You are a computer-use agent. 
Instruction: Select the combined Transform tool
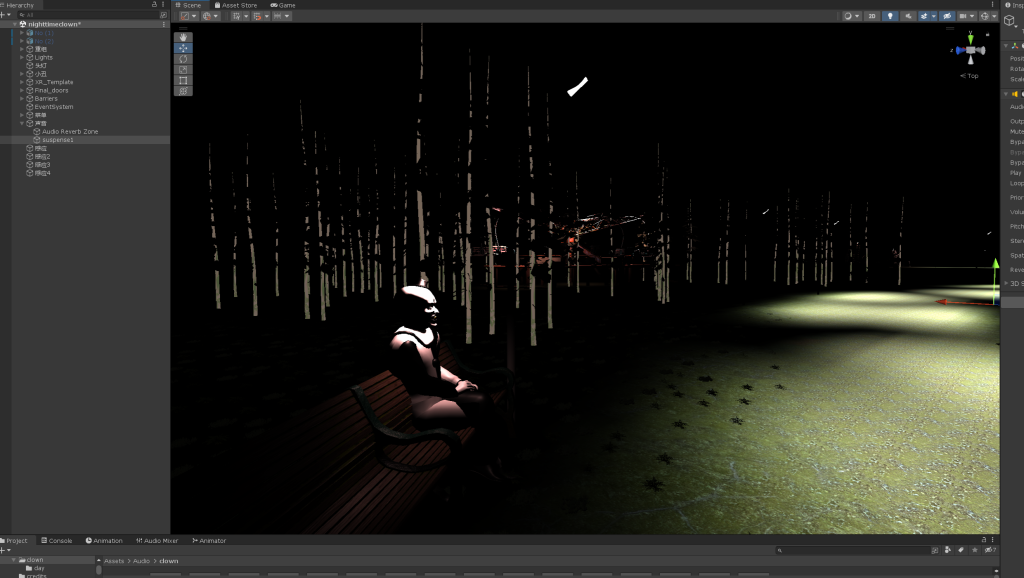[183, 91]
